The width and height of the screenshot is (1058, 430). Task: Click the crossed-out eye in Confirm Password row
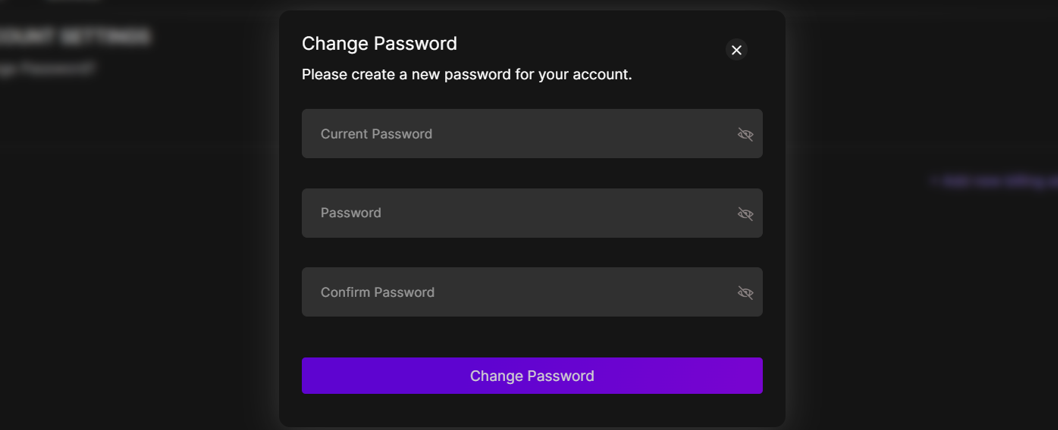[745, 292]
